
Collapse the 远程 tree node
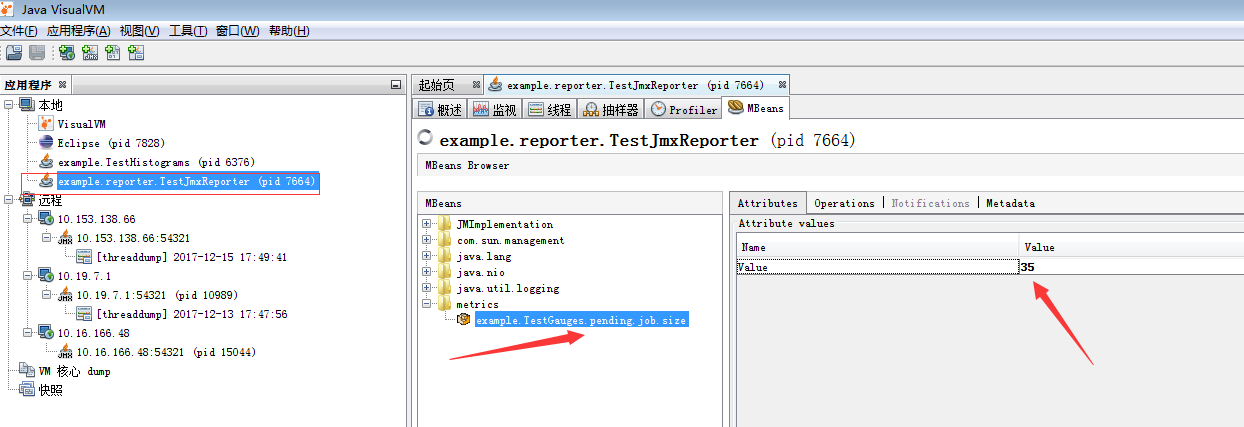9,200
